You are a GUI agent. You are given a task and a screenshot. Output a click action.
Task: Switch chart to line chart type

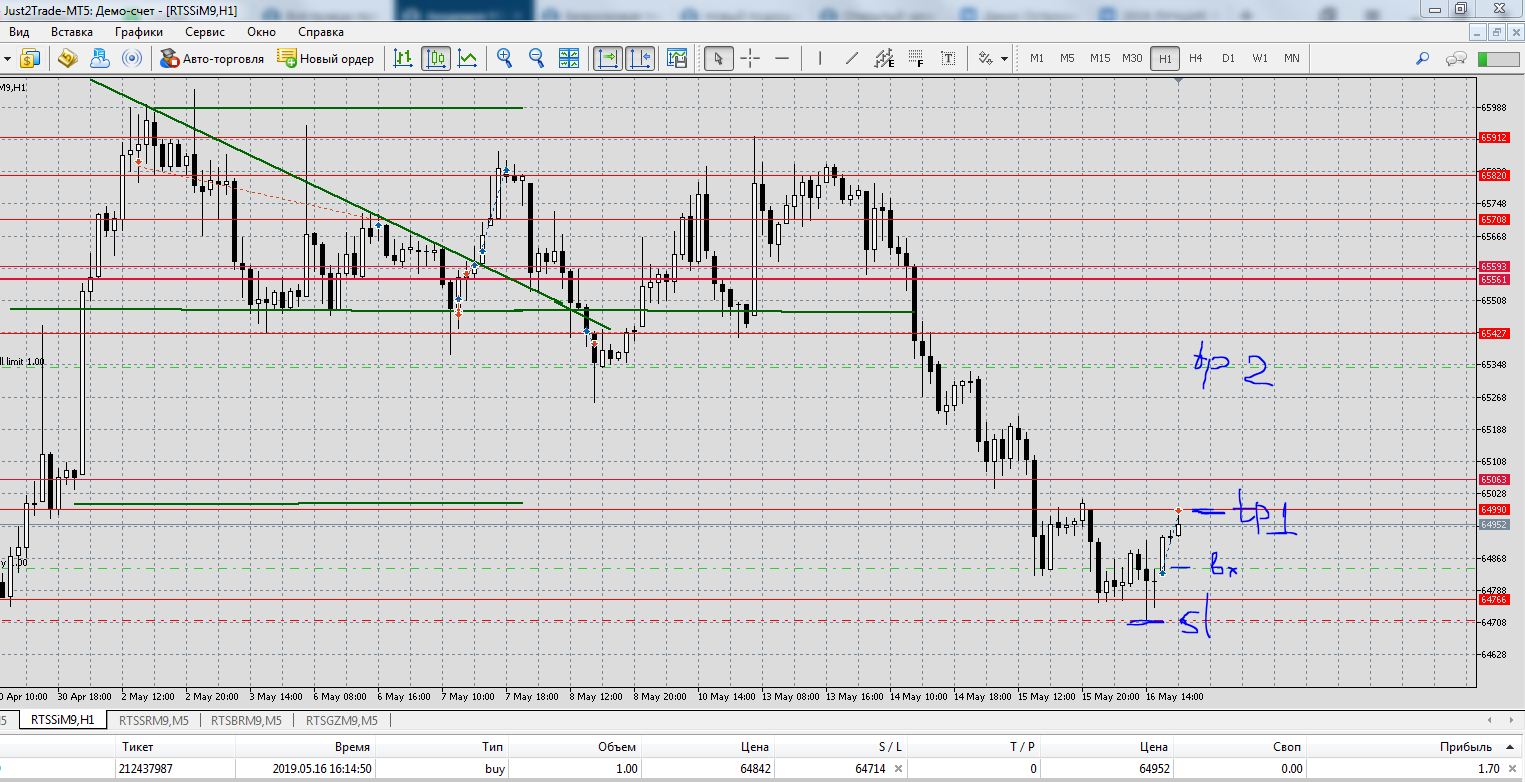(468, 58)
